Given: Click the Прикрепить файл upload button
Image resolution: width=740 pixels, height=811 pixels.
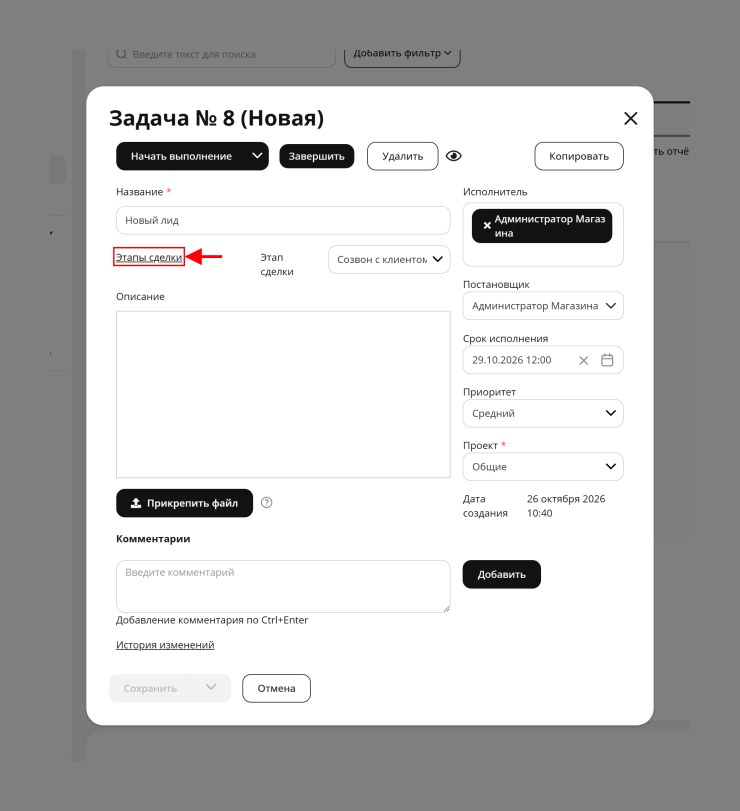Looking at the screenshot, I should pos(184,503).
